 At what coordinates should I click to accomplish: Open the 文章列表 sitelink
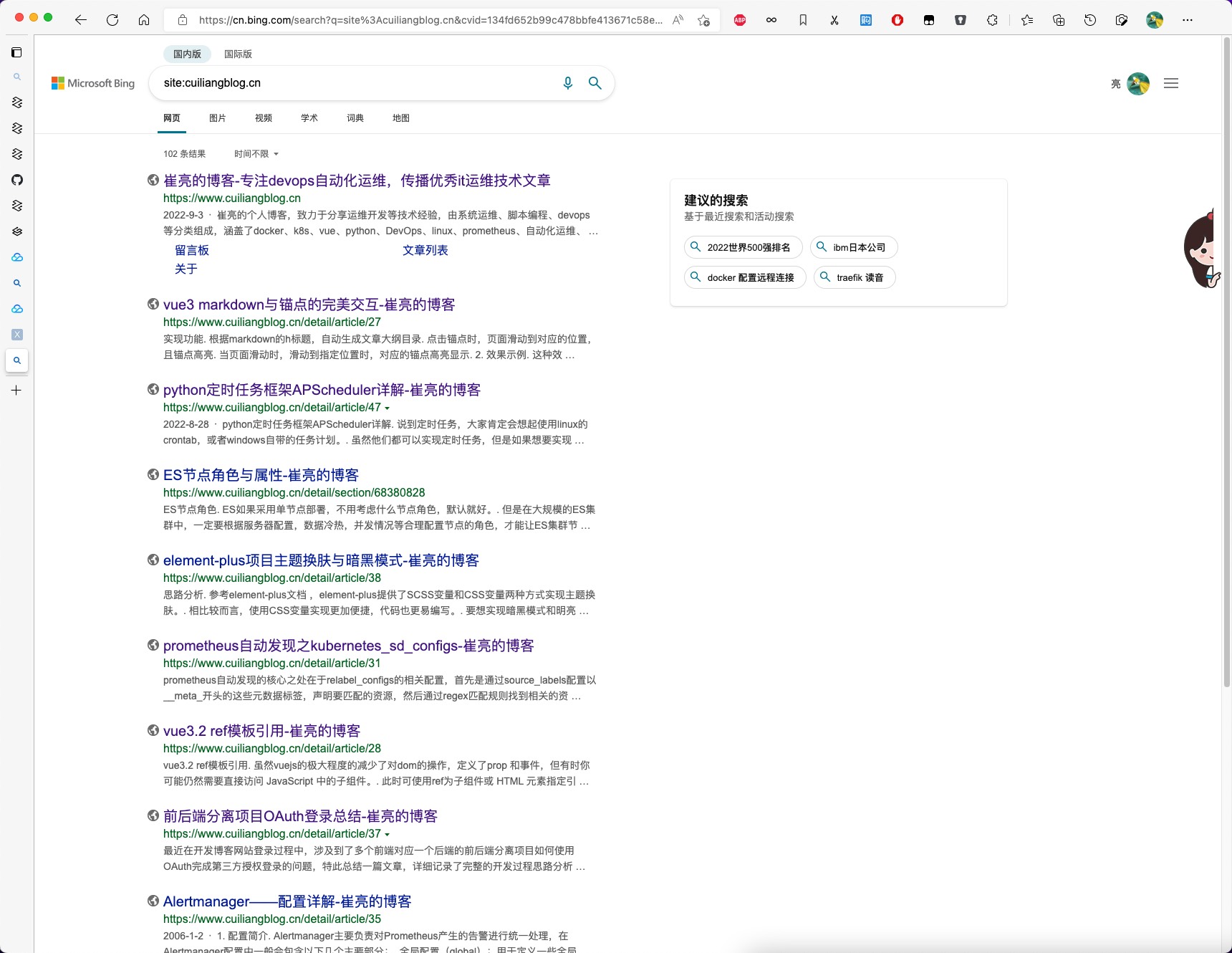pyautogui.click(x=425, y=250)
